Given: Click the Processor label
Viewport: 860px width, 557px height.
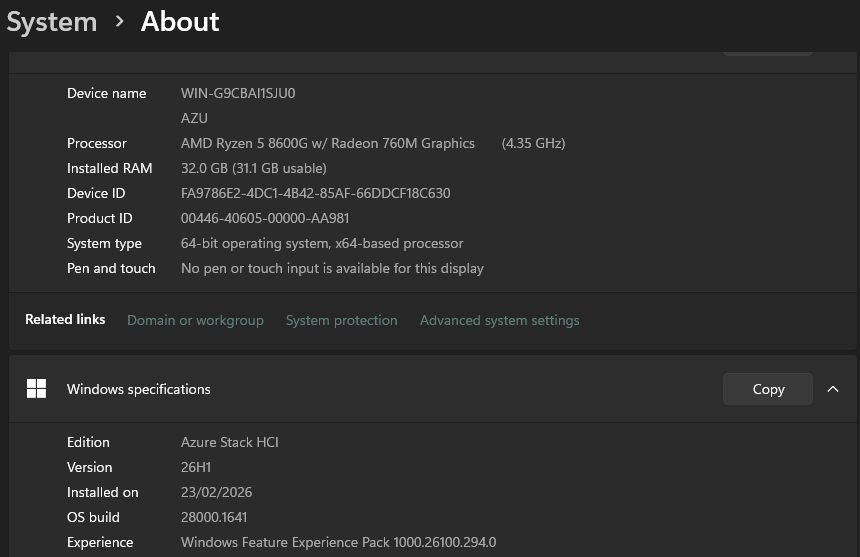Looking at the screenshot, I should [x=97, y=143].
